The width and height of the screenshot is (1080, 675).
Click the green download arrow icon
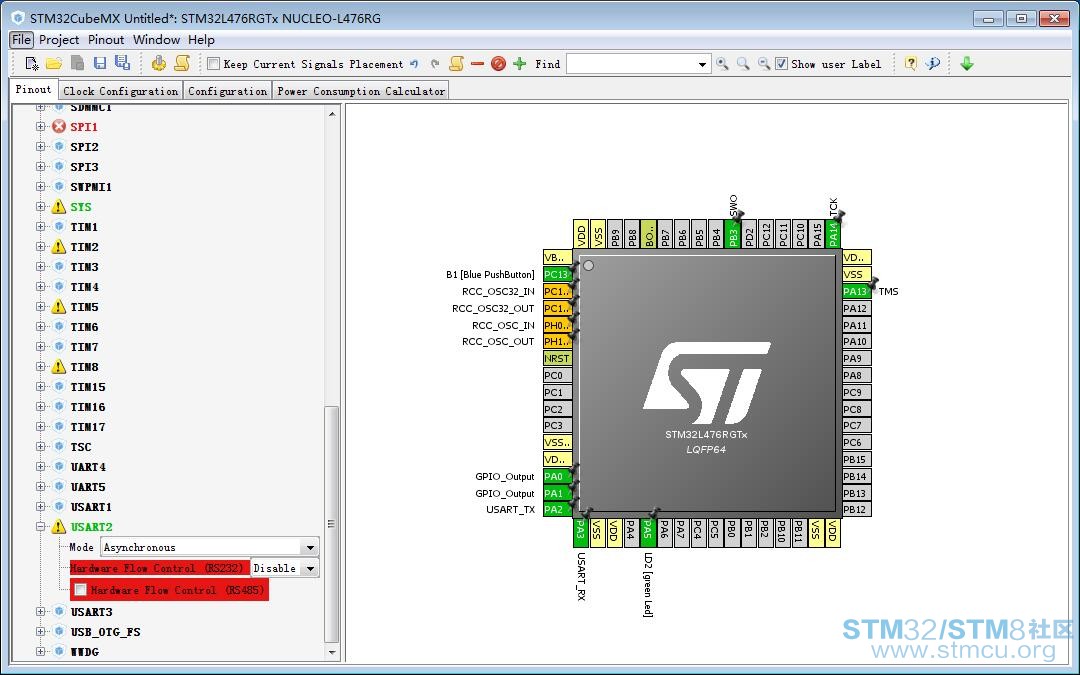click(967, 63)
